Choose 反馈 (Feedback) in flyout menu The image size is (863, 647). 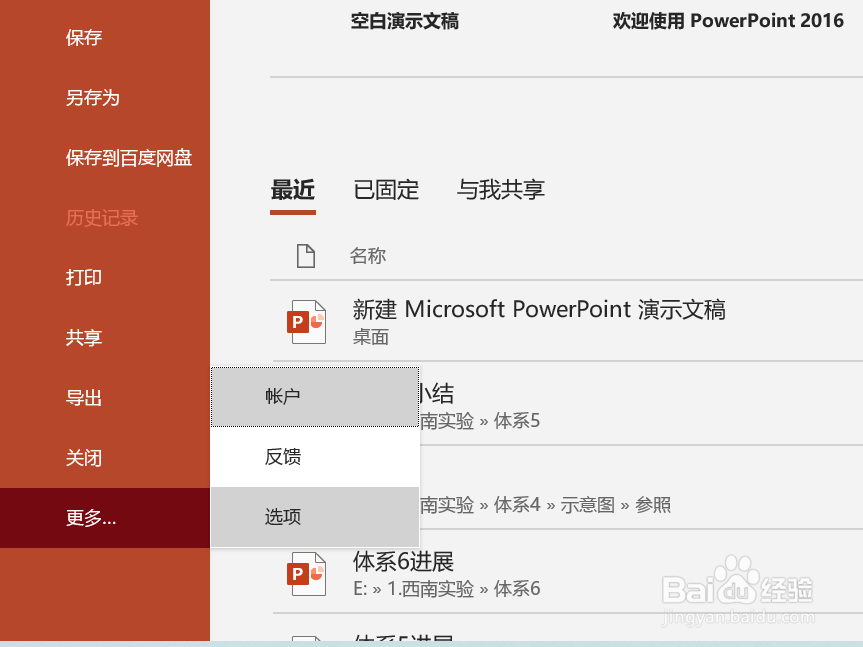pyautogui.click(x=315, y=457)
